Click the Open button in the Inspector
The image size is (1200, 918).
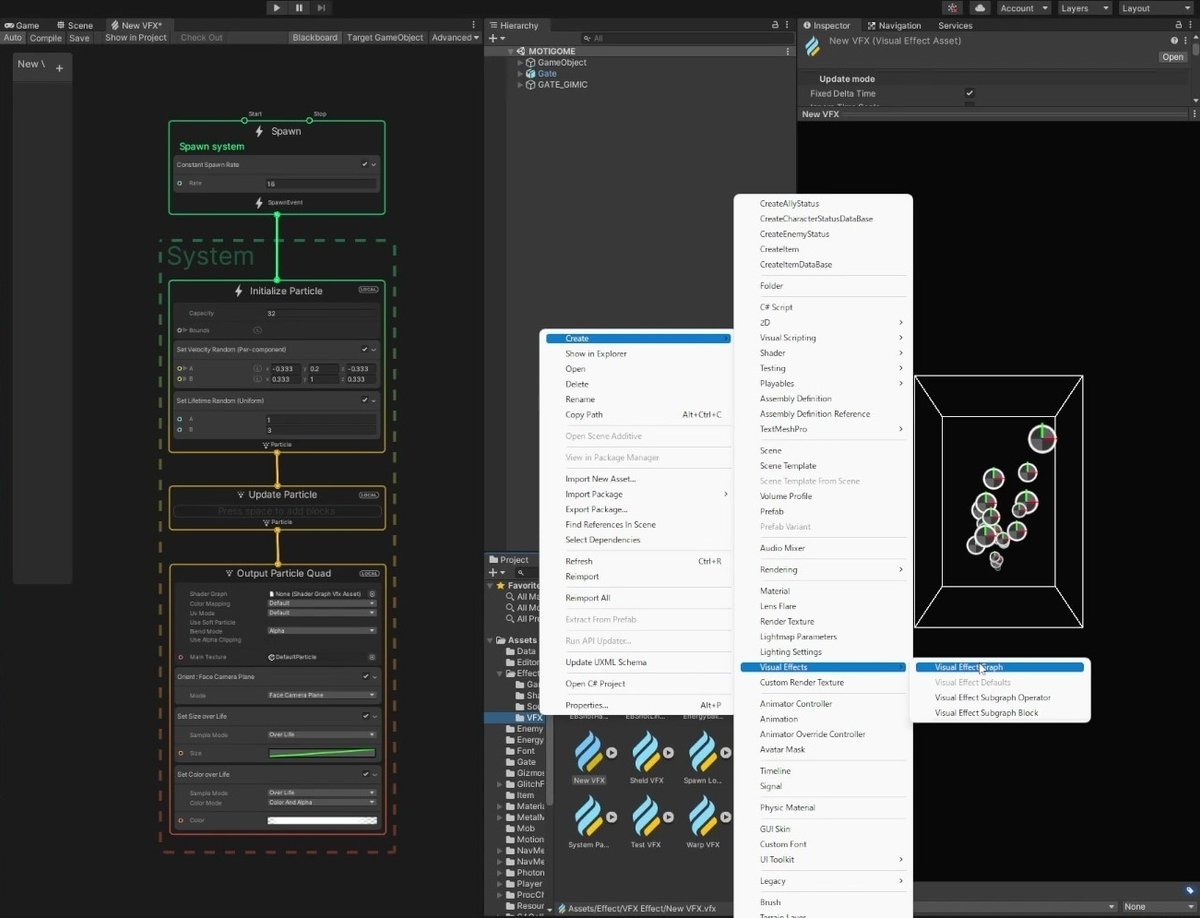[1172, 57]
